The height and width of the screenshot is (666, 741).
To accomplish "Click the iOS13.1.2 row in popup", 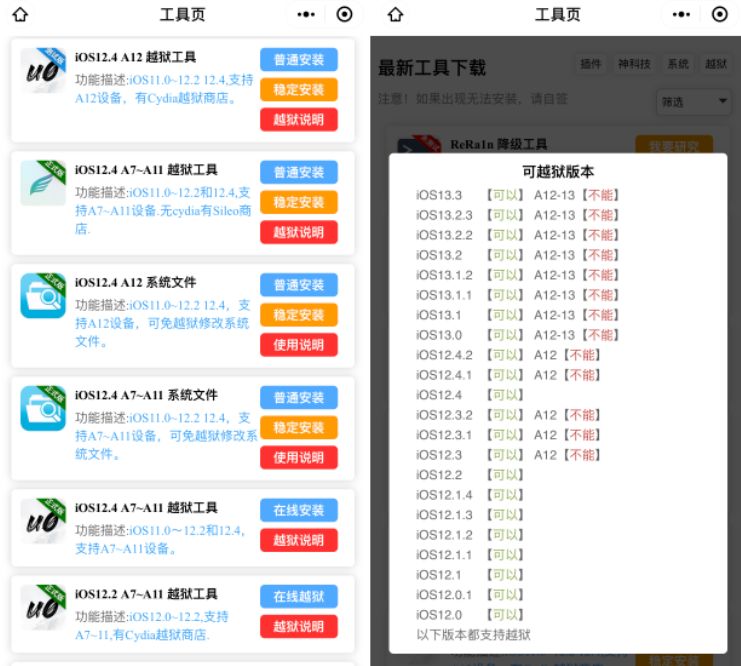I will 517,275.
